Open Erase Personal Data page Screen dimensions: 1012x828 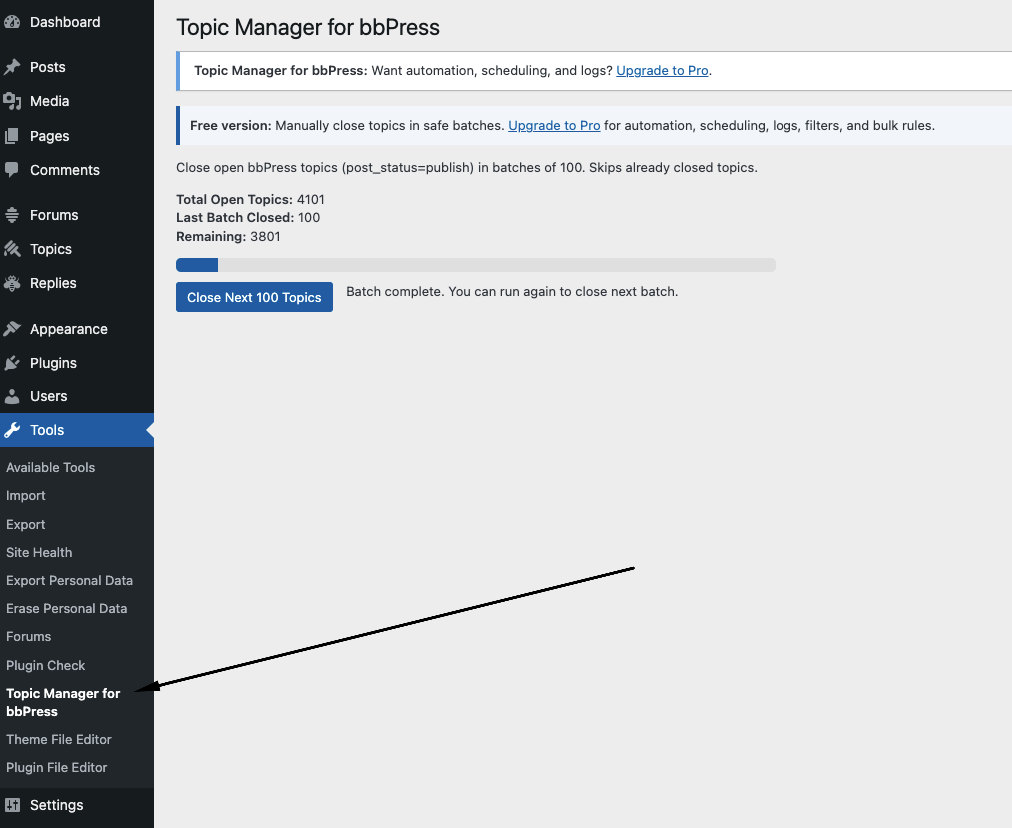click(x=66, y=609)
